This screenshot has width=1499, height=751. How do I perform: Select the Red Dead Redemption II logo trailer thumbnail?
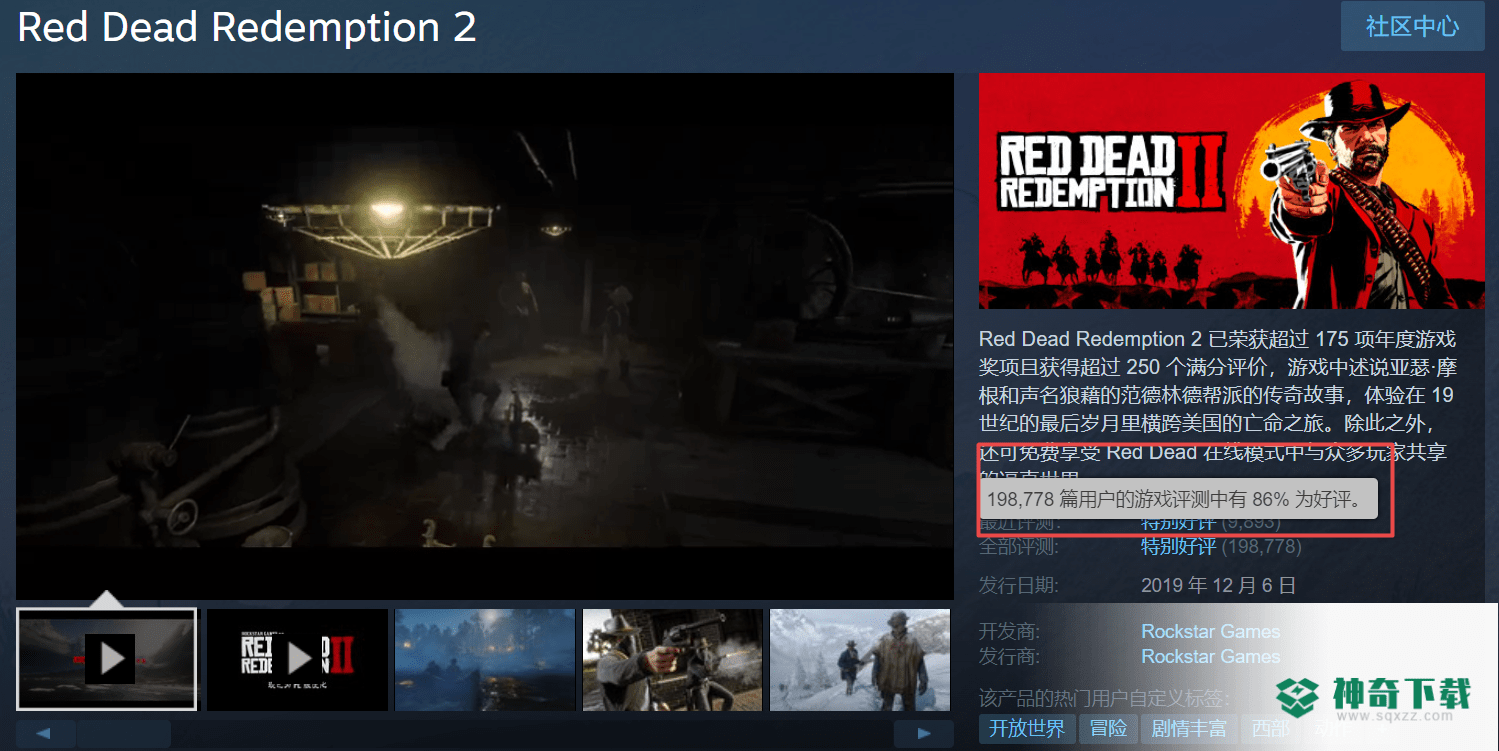(x=297, y=660)
